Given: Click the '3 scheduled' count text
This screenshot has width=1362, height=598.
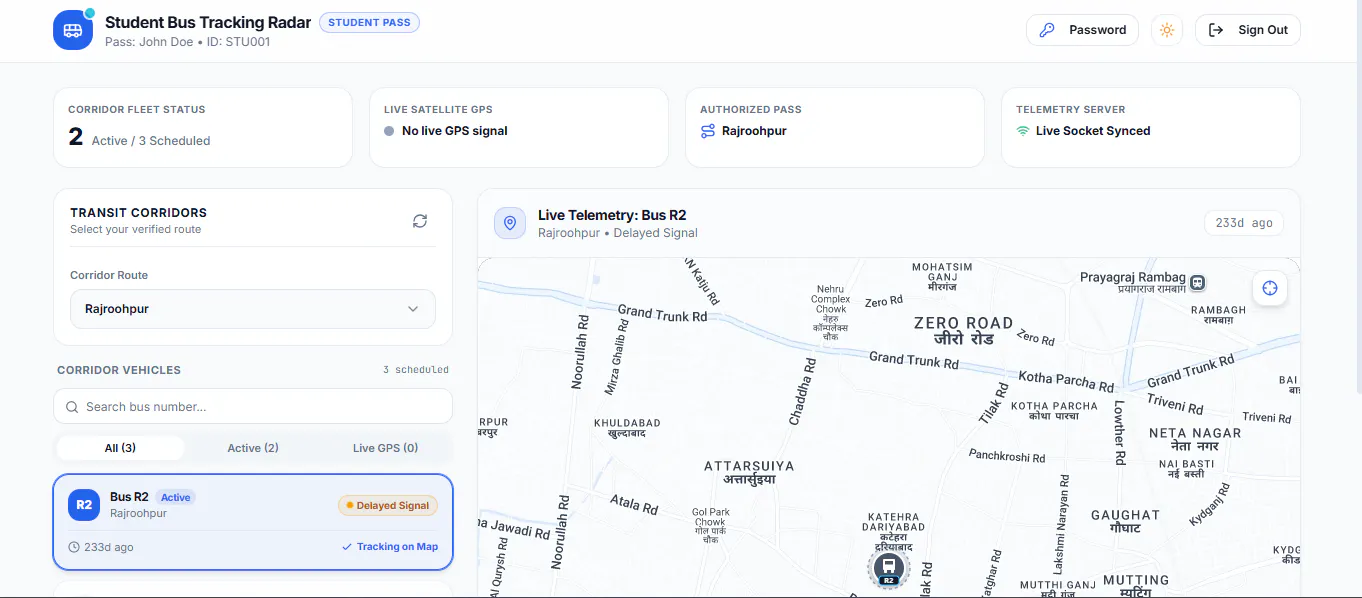Looking at the screenshot, I should [416, 370].
